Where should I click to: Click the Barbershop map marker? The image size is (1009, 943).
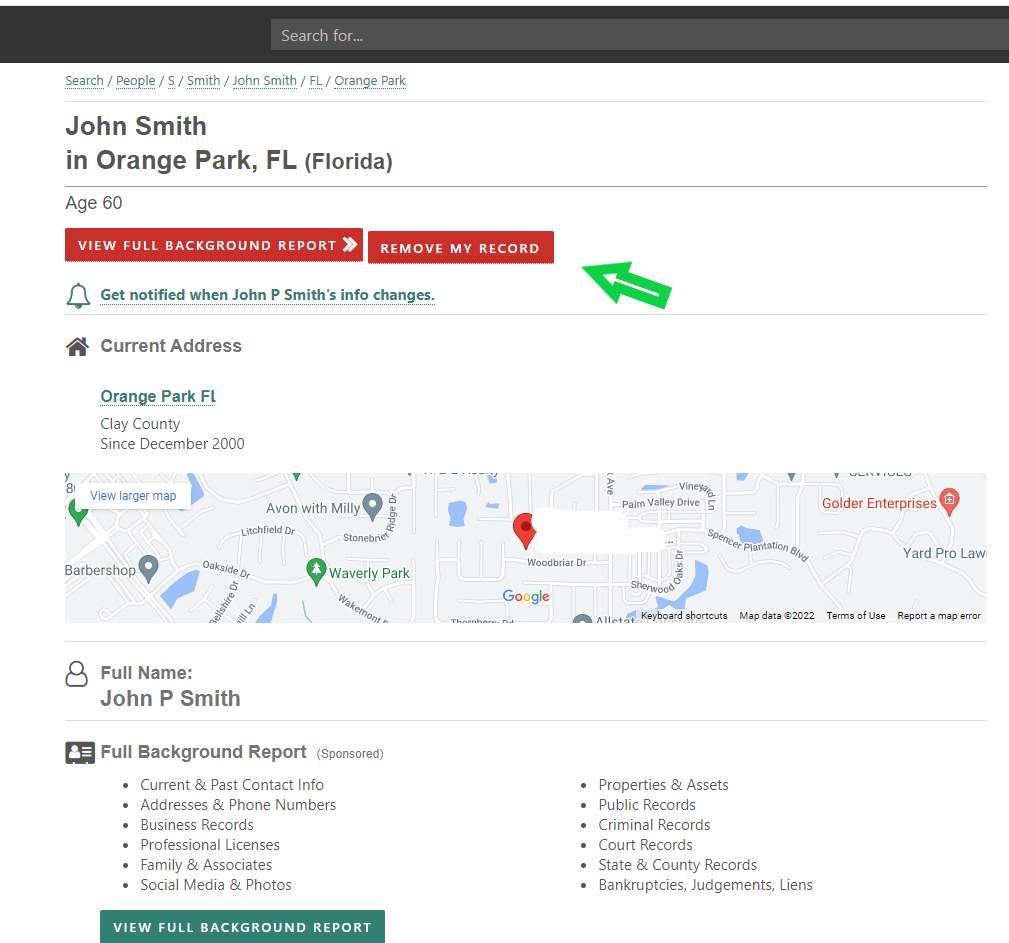tap(149, 568)
